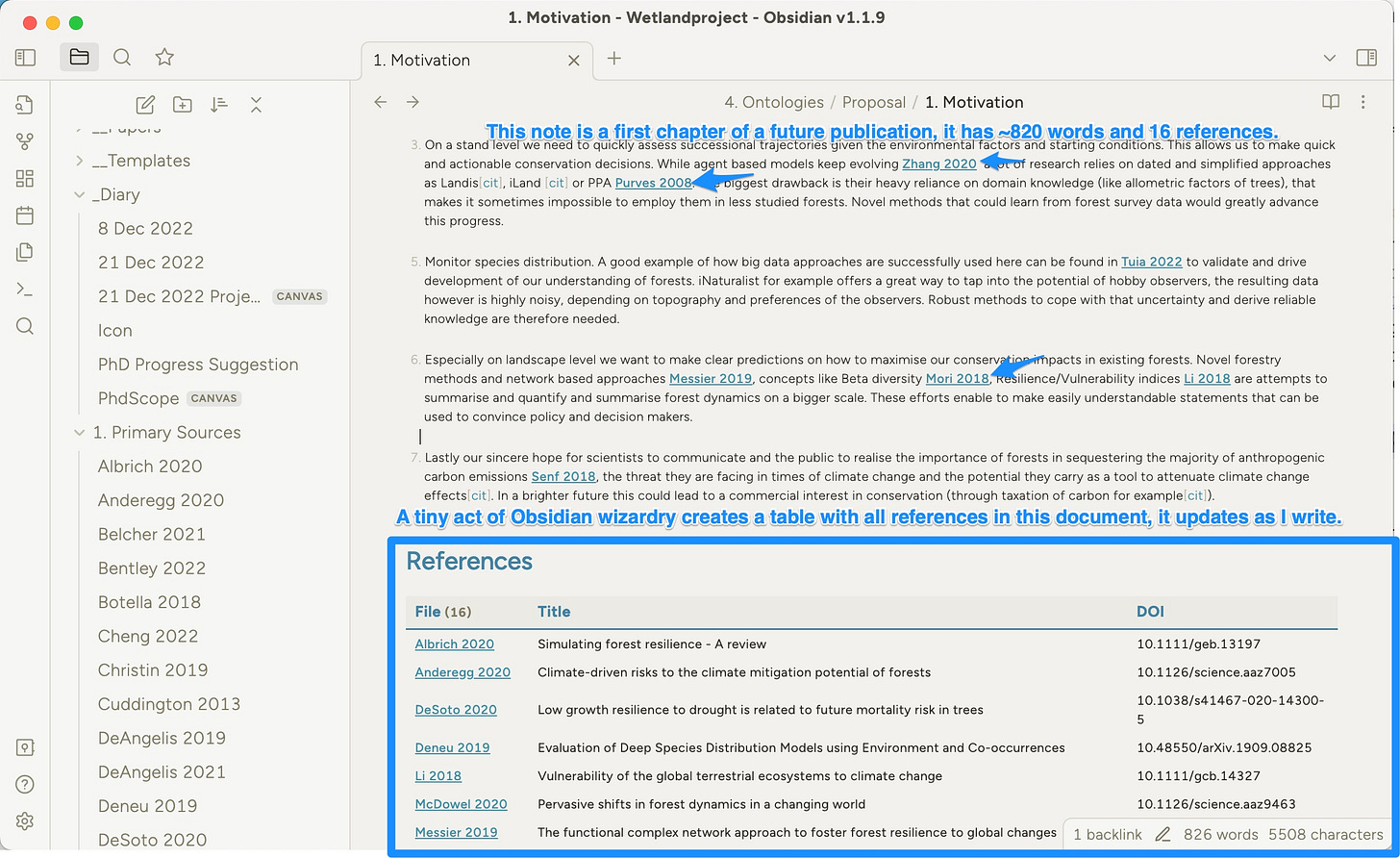1400x858 pixels.
Task: Sort references table by Title column
Action: coord(554,612)
